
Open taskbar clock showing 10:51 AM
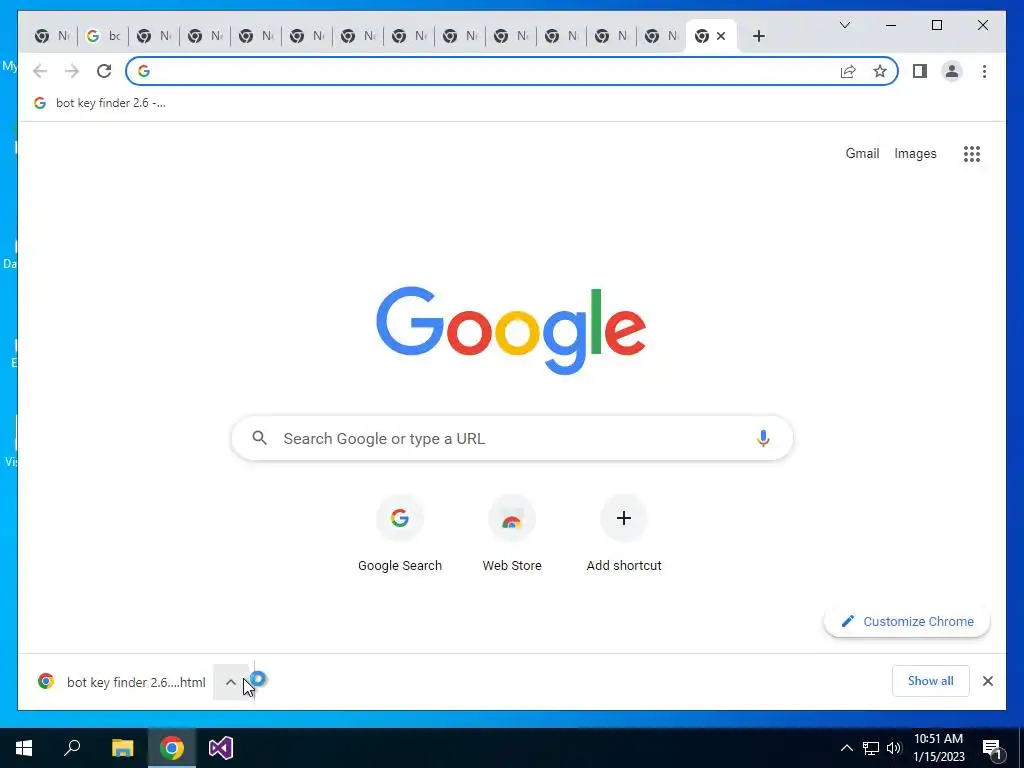pos(938,748)
